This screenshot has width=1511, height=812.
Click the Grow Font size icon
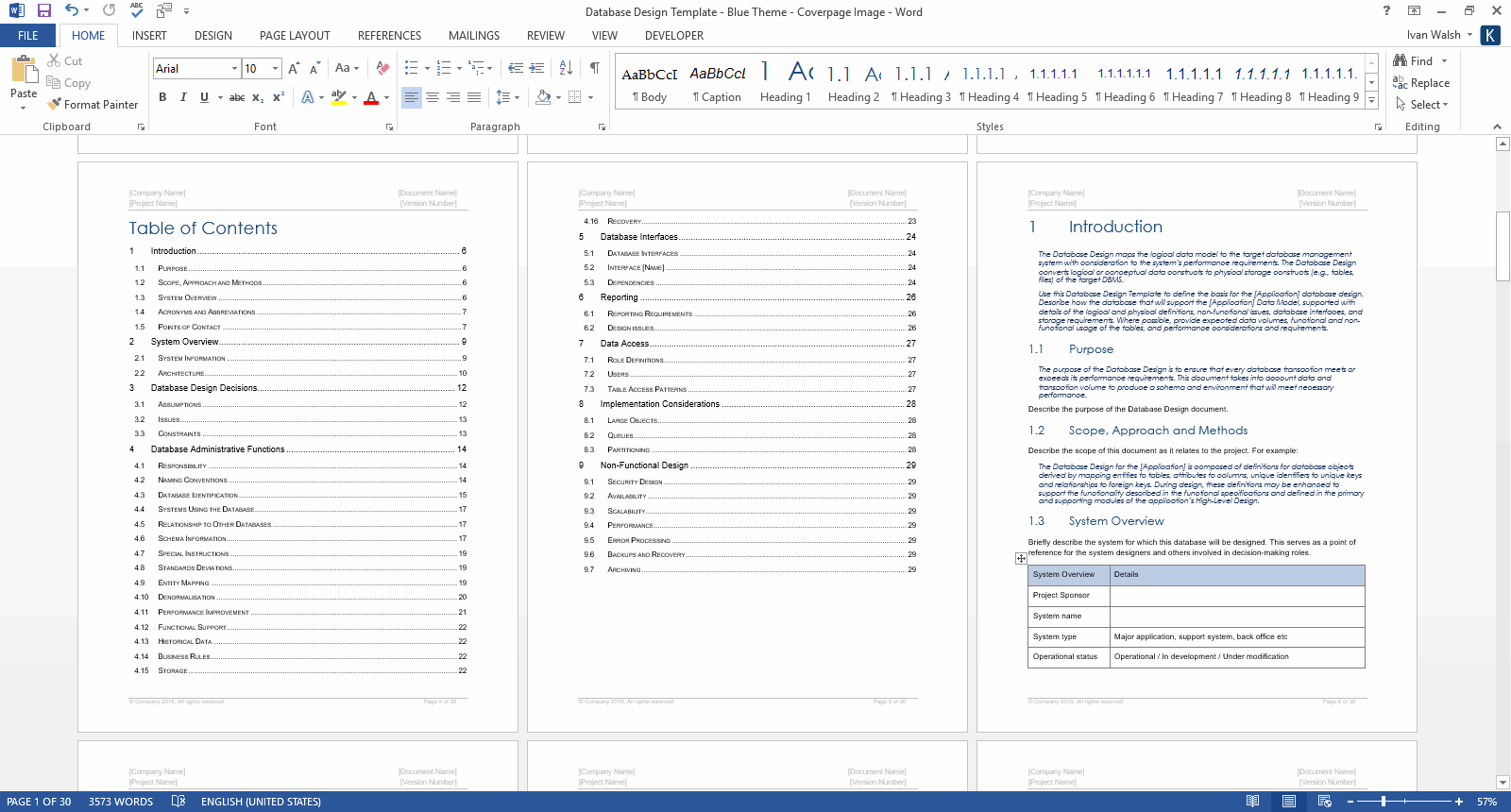[x=294, y=68]
